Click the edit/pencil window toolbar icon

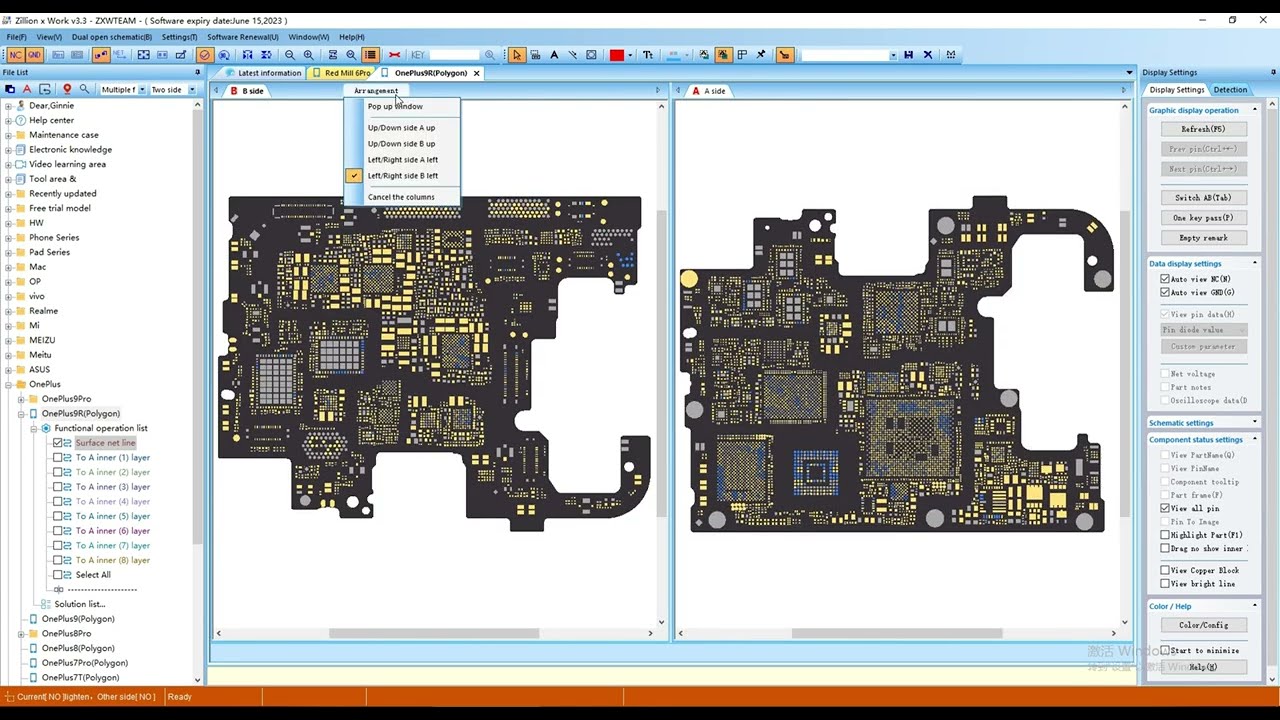point(180,55)
